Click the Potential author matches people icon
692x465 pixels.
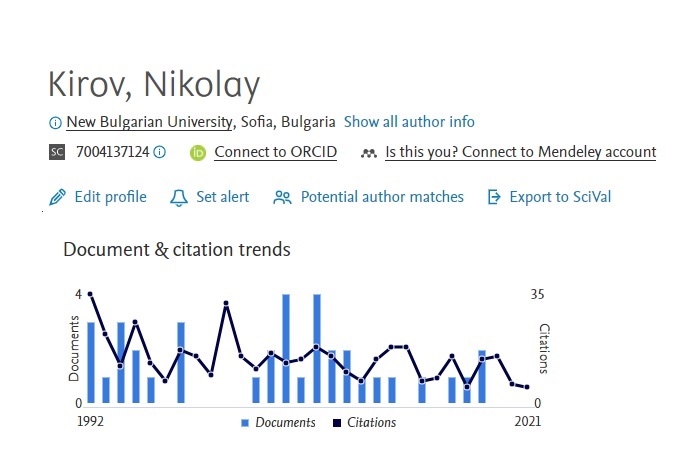pyautogui.click(x=282, y=197)
